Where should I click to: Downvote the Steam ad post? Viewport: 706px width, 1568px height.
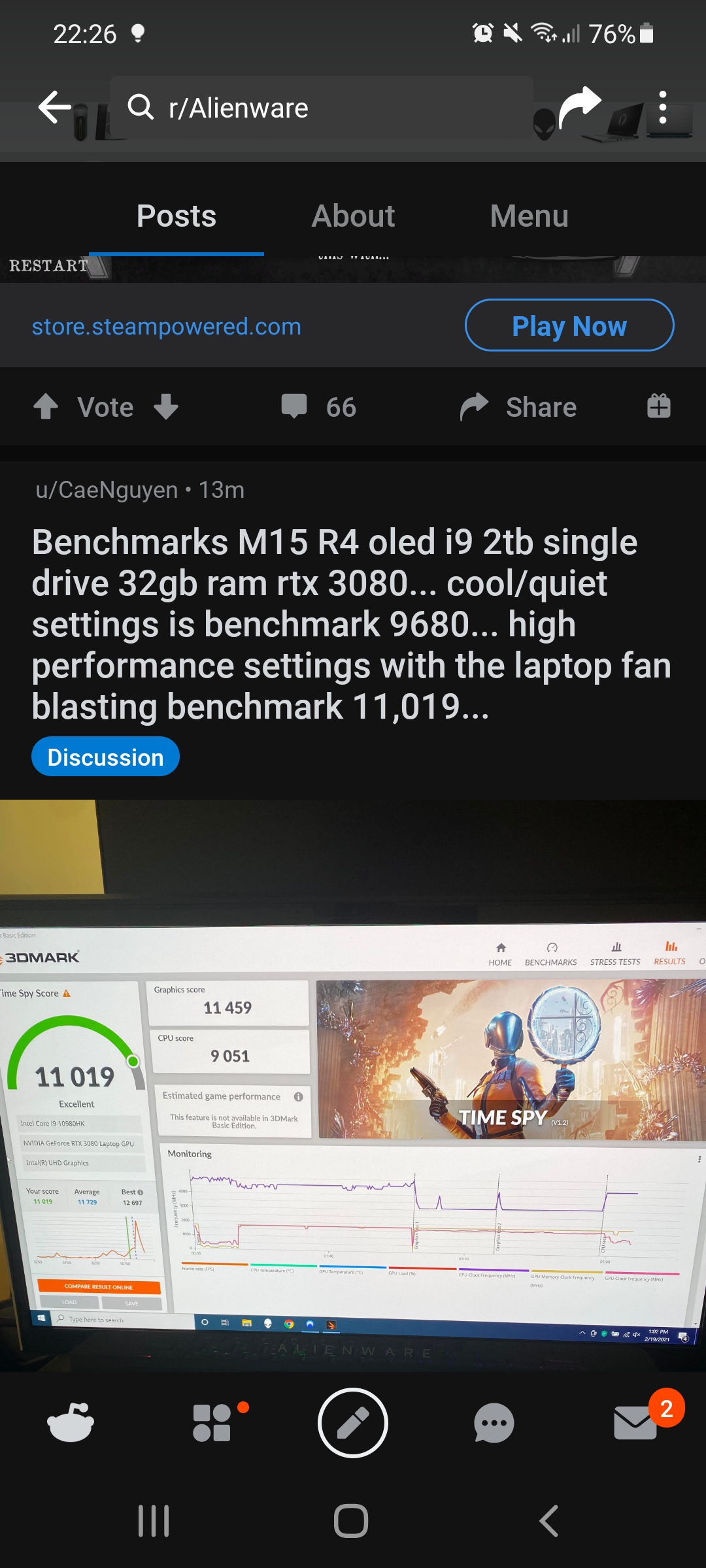(166, 406)
